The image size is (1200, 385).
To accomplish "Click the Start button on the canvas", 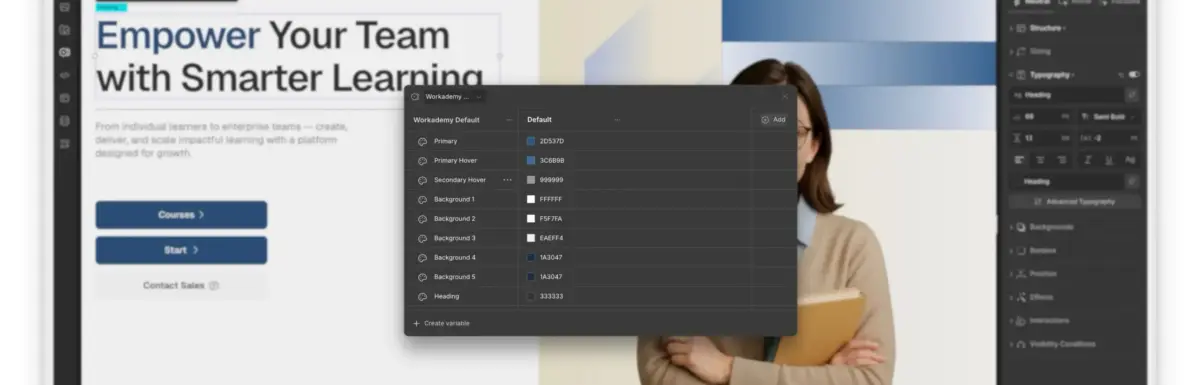I will click(181, 250).
